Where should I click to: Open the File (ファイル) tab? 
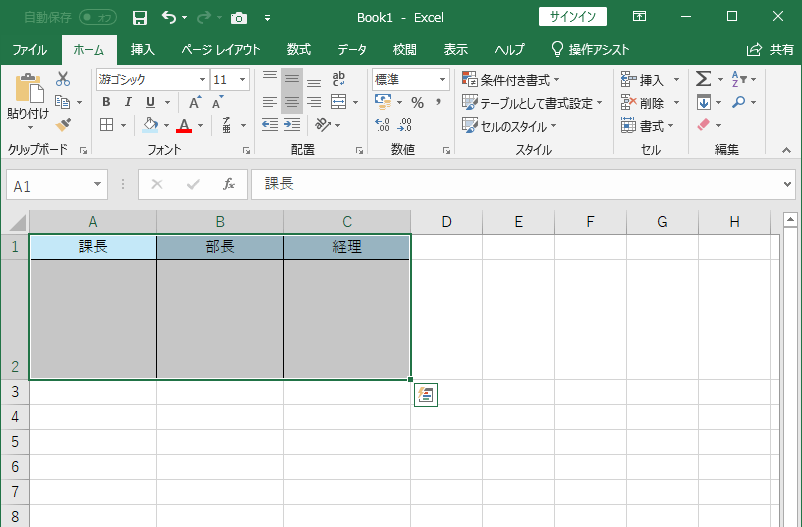(30, 50)
